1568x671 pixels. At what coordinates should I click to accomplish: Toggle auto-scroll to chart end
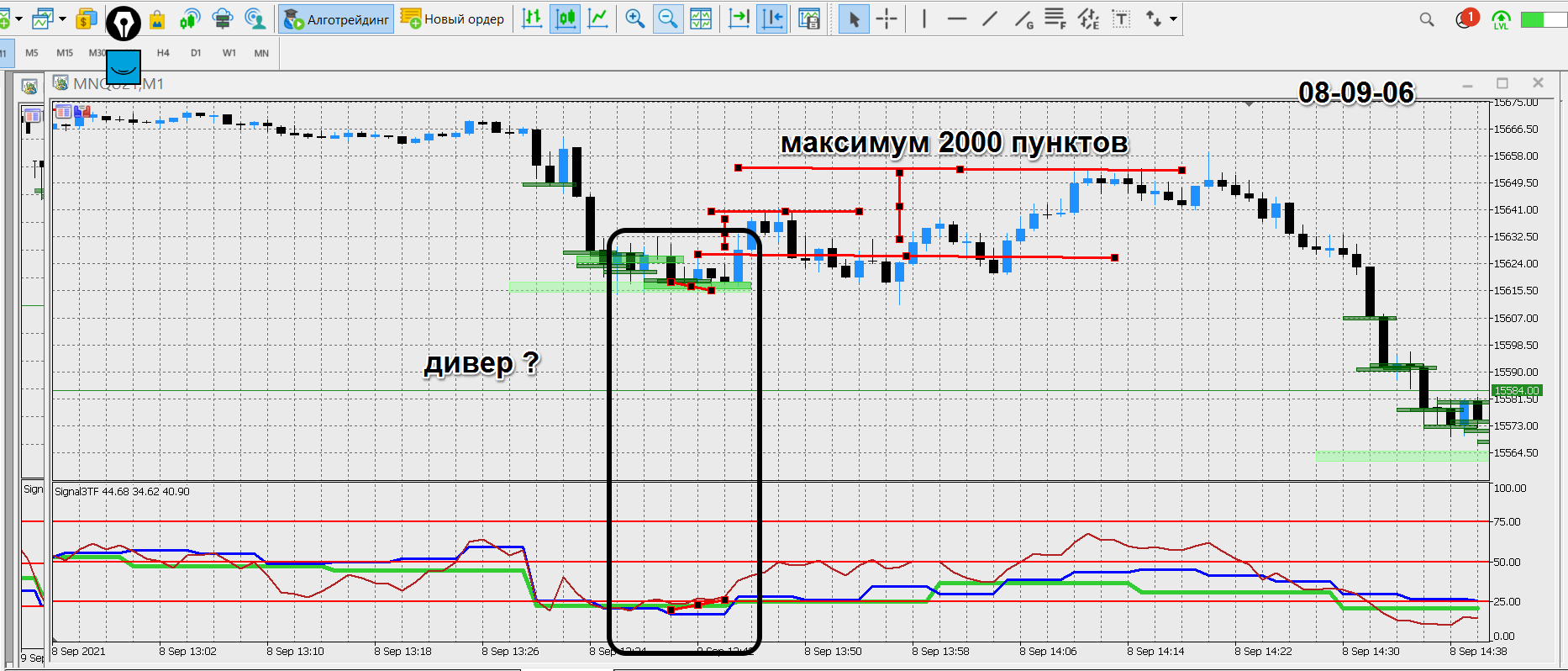pyautogui.click(x=739, y=18)
